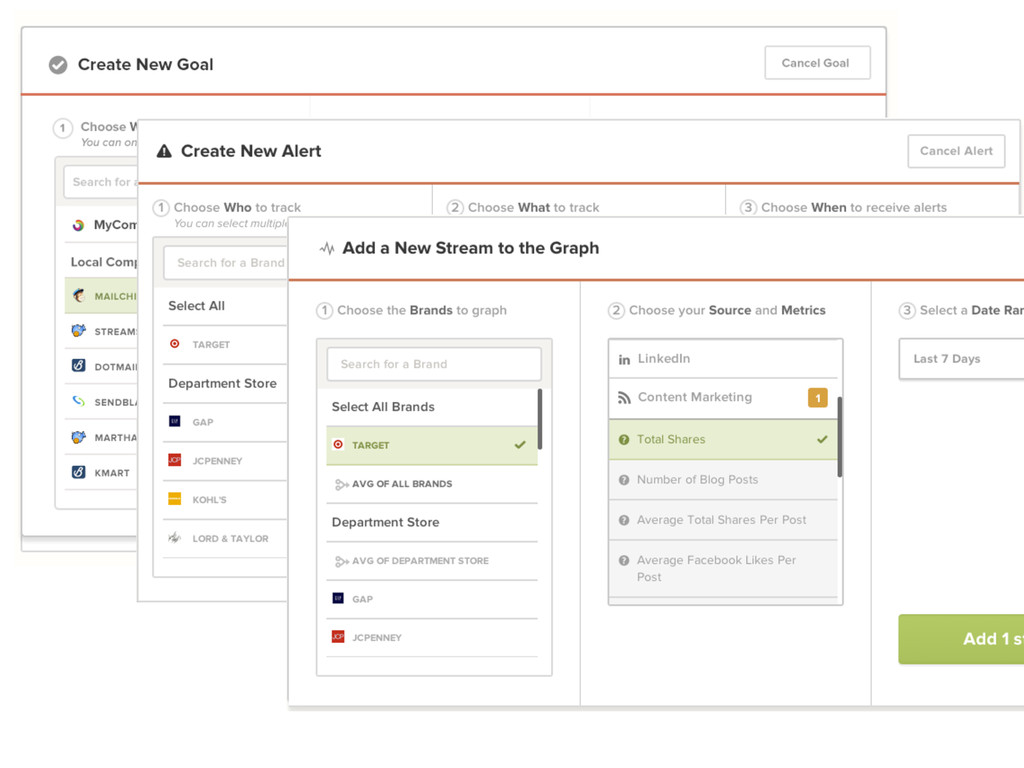
Task: Toggle the Total Shares metric
Action: pos(723,440)
